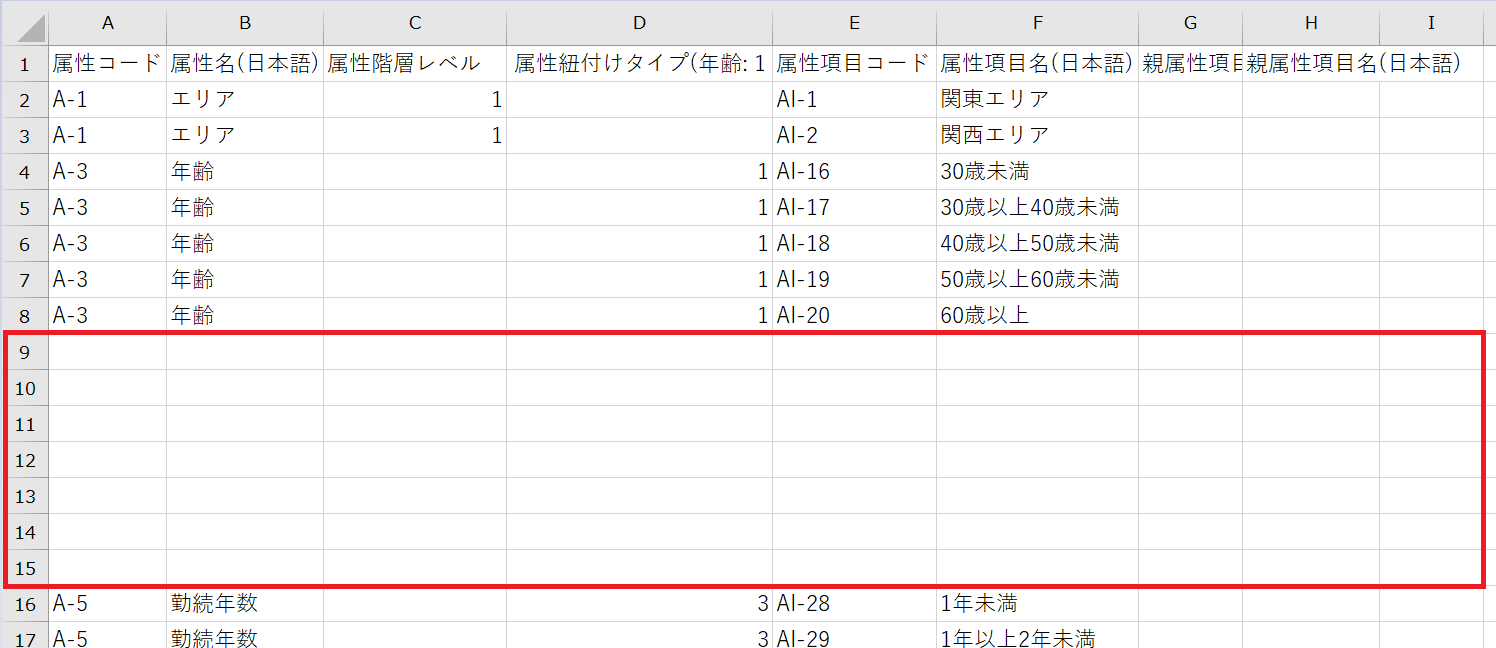Screen dimensions: 1496x648
Task: Select the cell containing 1年未満
Action: (1037, 604)
